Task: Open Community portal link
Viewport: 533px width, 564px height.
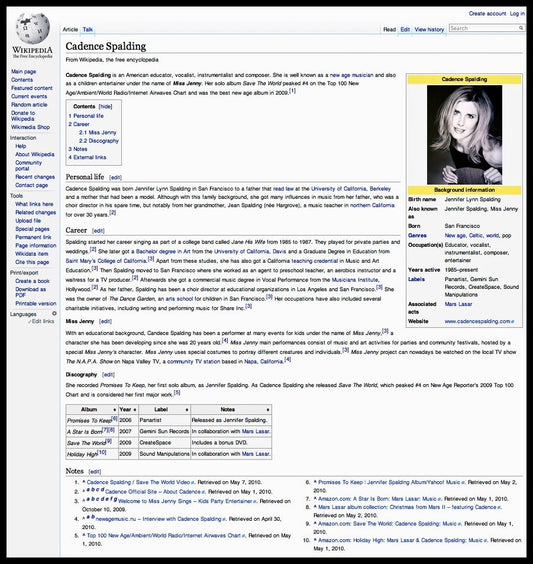Action: [28, 165]
